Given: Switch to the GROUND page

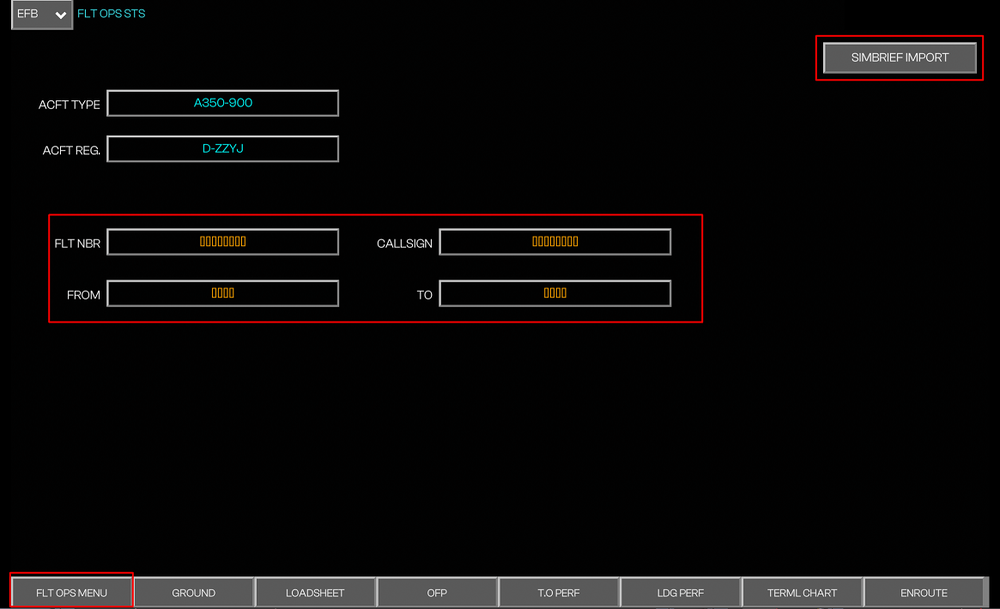Looking at the screenshot, I should point(194,592).
